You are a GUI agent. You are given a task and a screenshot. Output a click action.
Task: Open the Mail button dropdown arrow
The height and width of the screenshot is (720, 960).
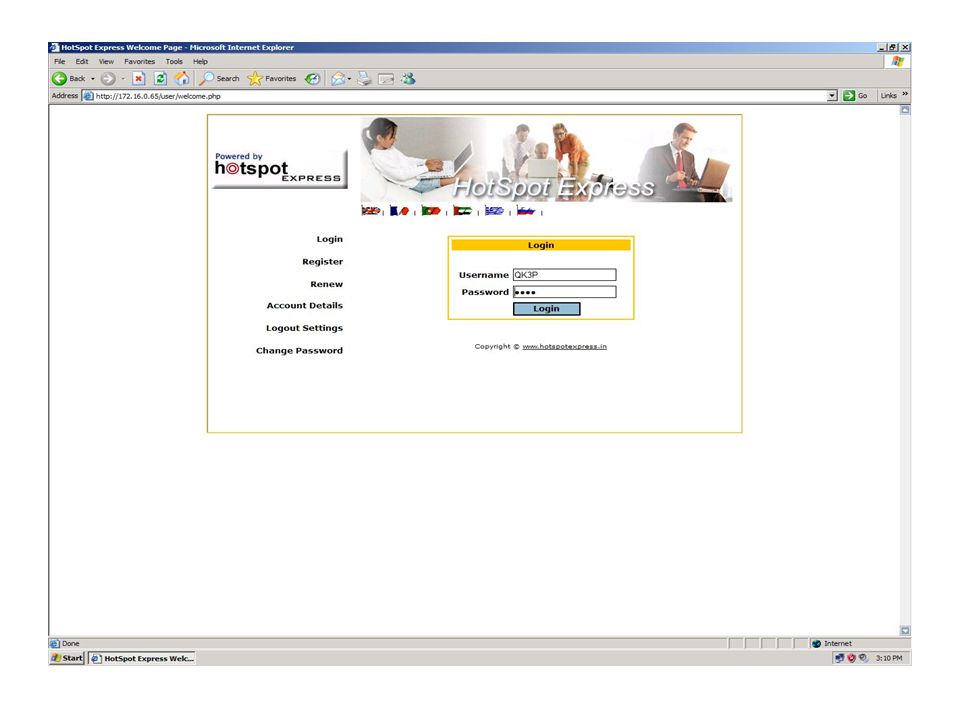tap(349, 79)
